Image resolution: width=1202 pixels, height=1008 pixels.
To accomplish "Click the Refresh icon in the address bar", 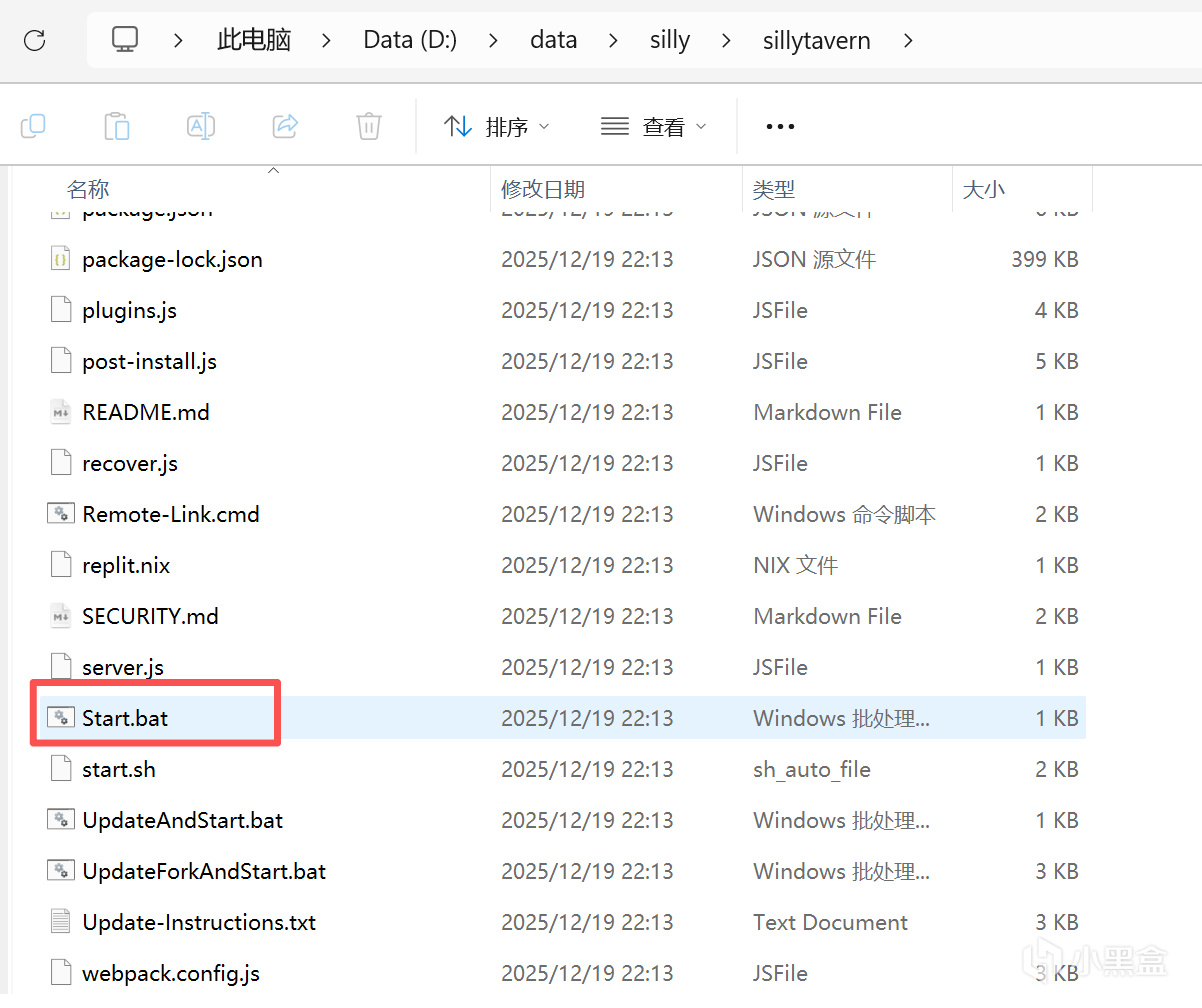I will coord(34,40).
